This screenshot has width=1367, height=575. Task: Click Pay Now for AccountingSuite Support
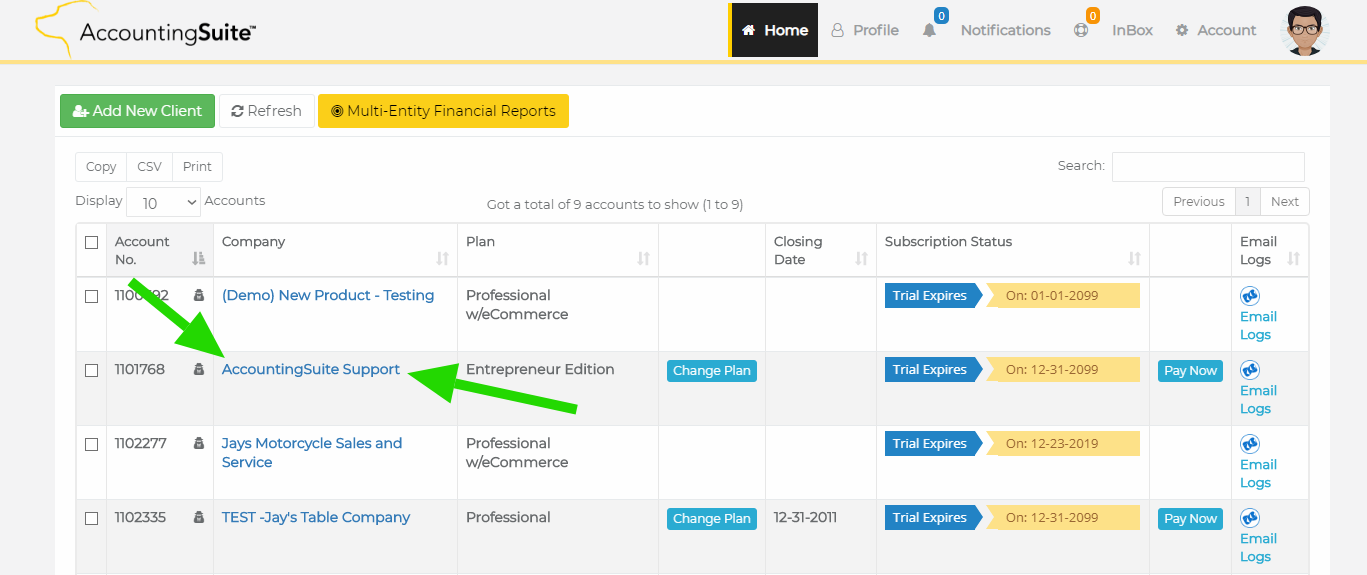click(1190, 371)
